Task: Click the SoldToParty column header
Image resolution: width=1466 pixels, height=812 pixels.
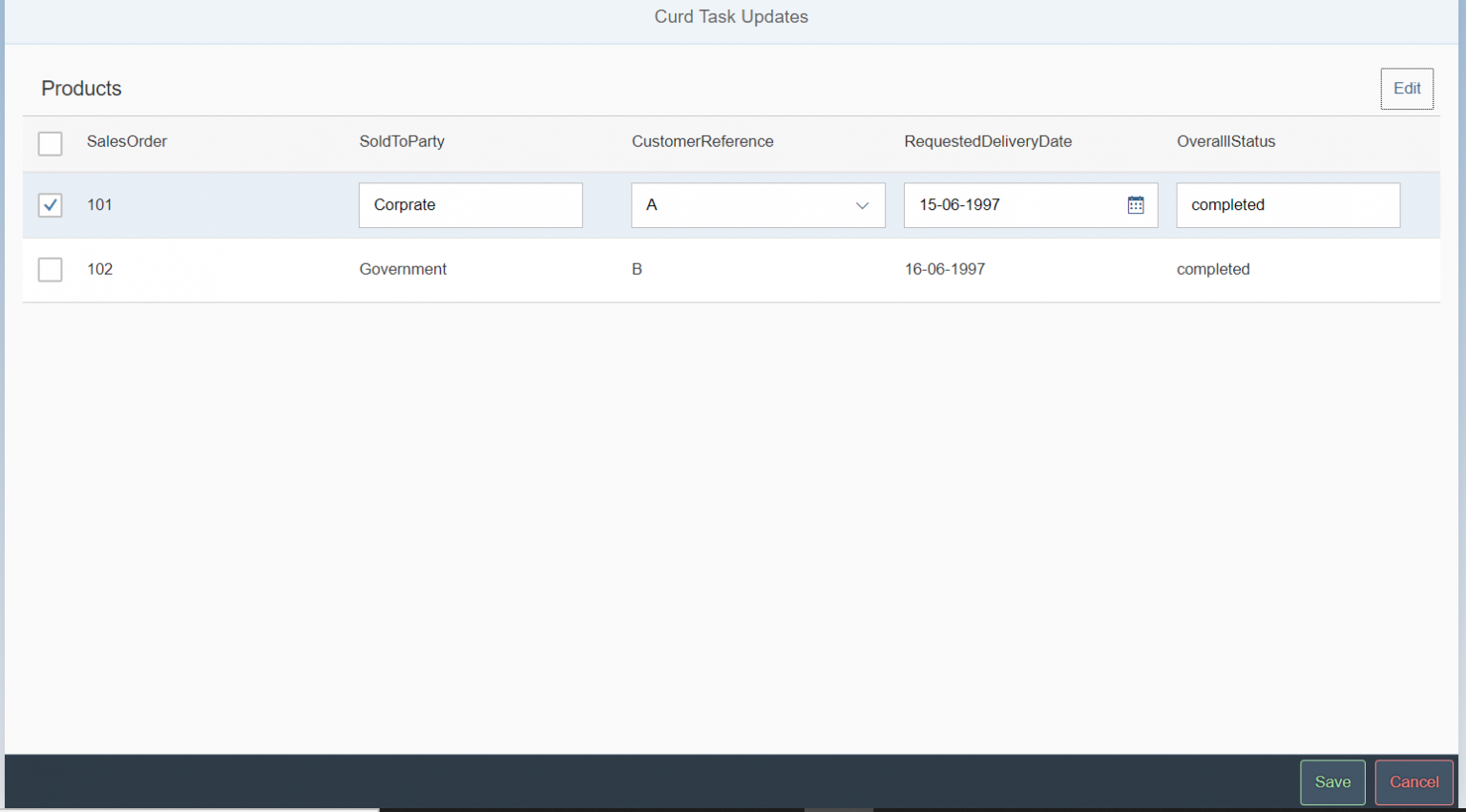Action: pyautogui.click(x=402, y=141)
